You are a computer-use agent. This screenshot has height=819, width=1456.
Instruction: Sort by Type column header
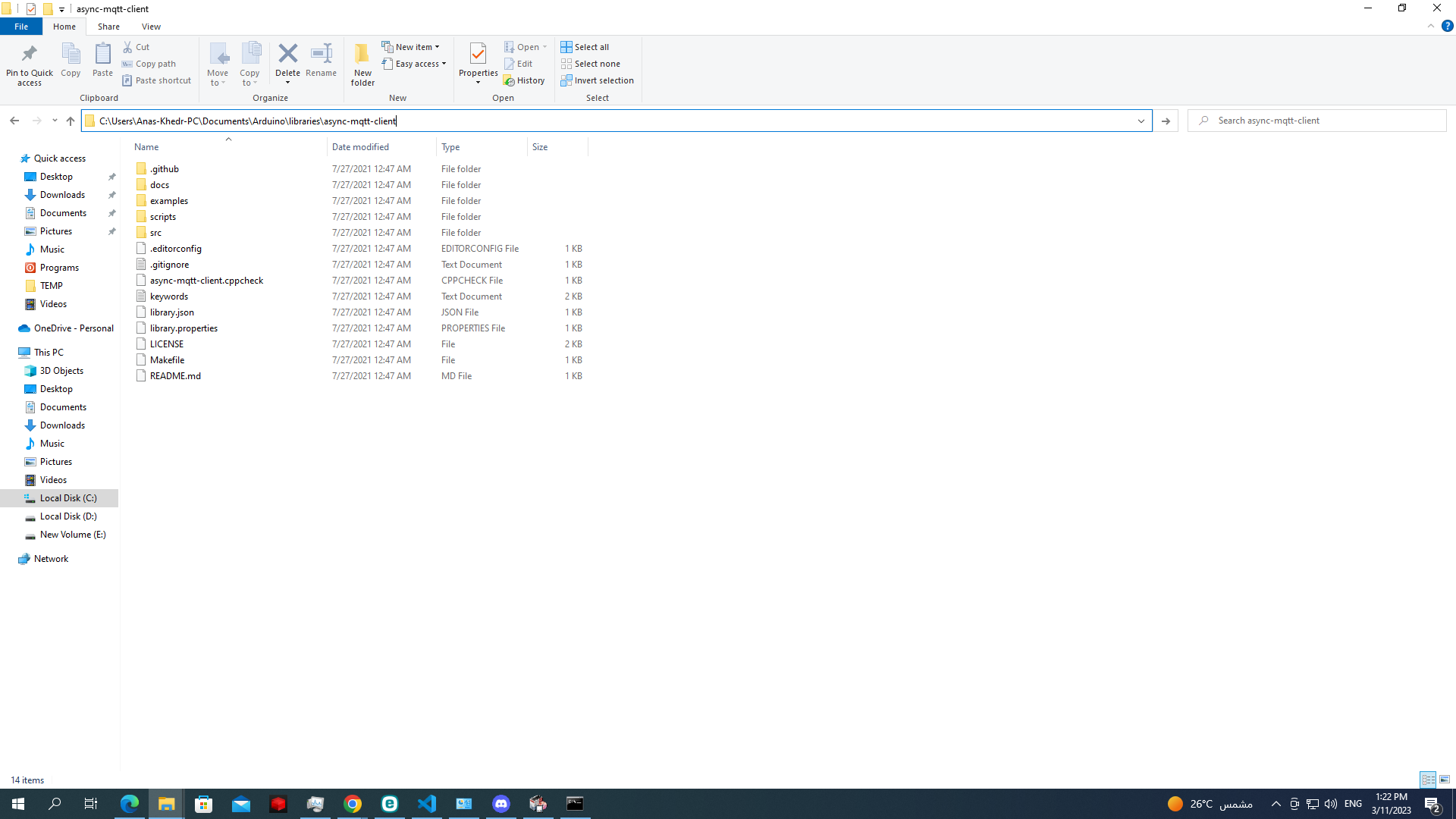coord(482,147)
